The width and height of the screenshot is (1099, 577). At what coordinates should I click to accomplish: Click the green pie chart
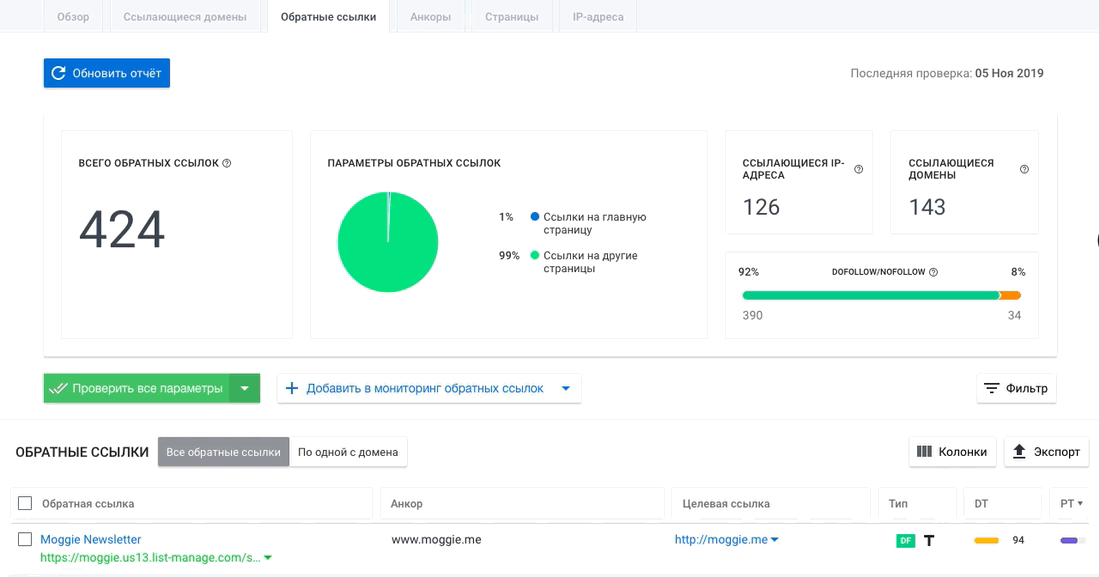(x=388, y=242)
